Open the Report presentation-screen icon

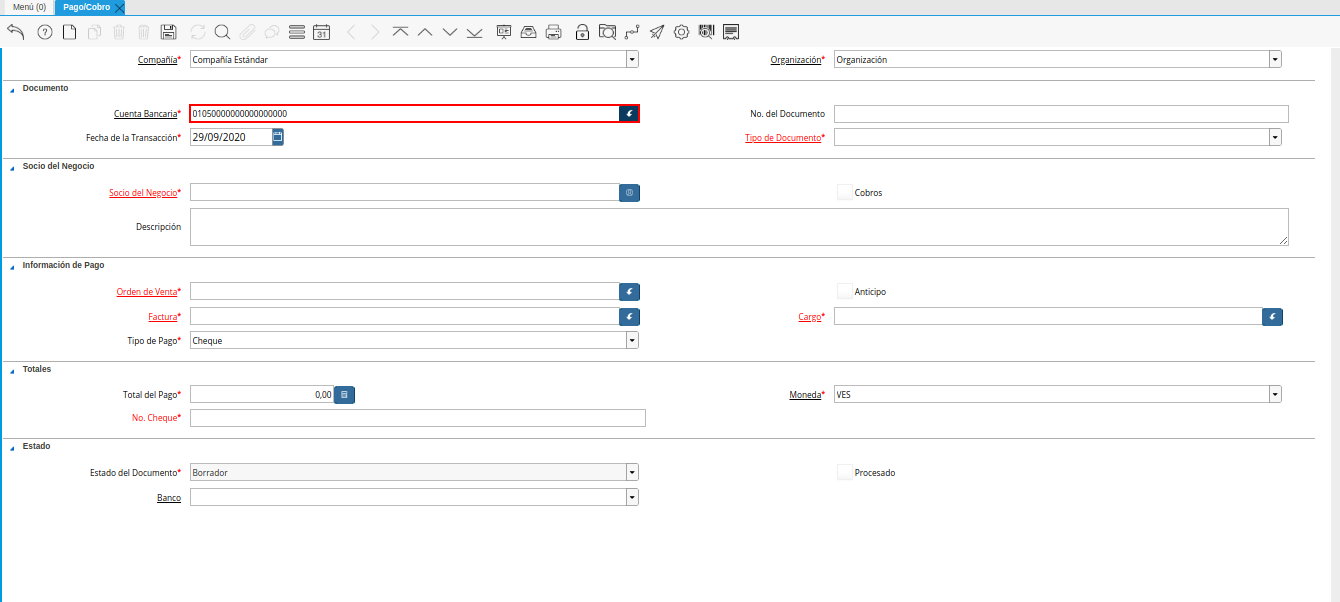[x=504, y=32]
